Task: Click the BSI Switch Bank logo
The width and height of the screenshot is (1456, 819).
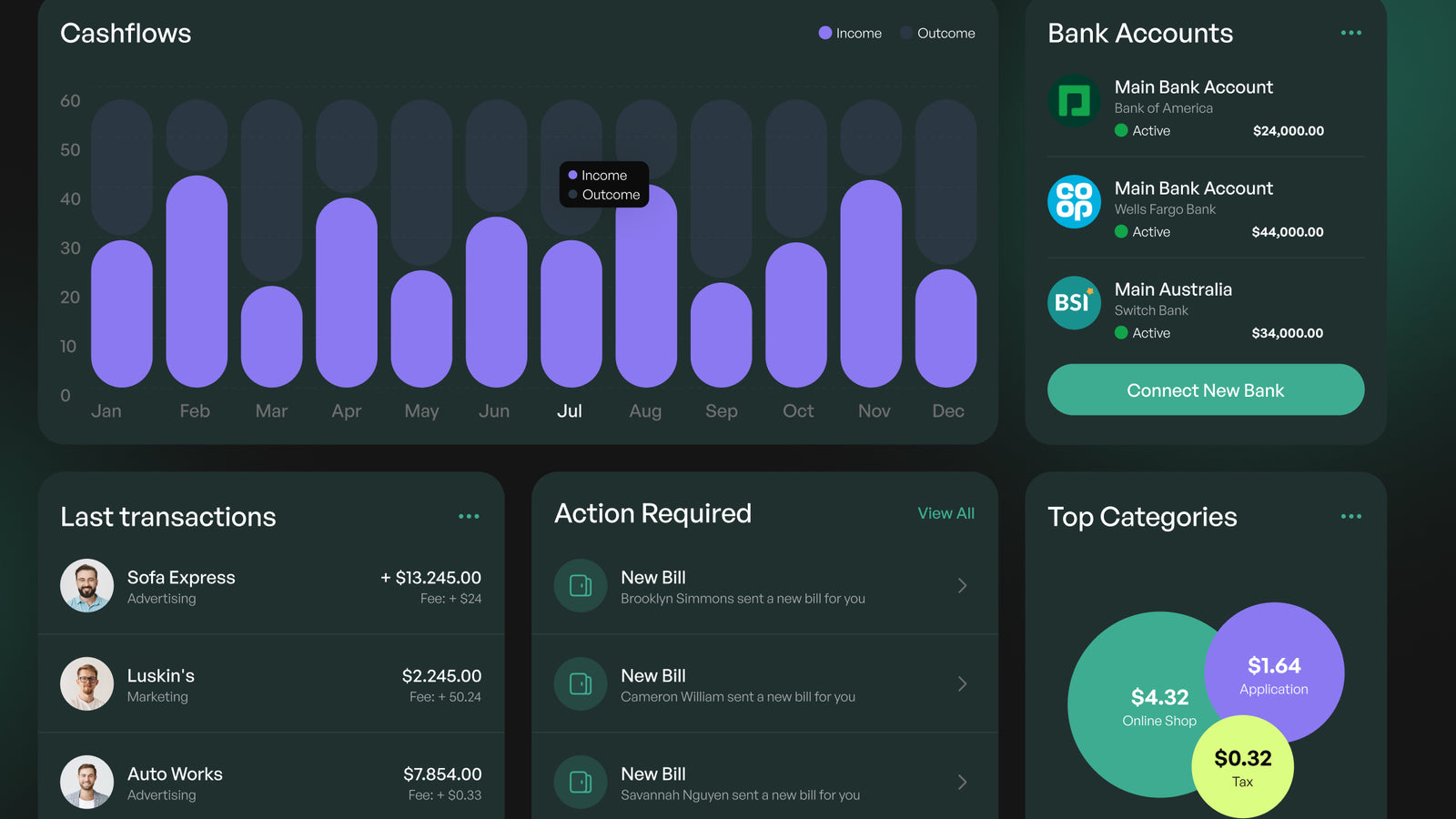Action: [1074, 303]
